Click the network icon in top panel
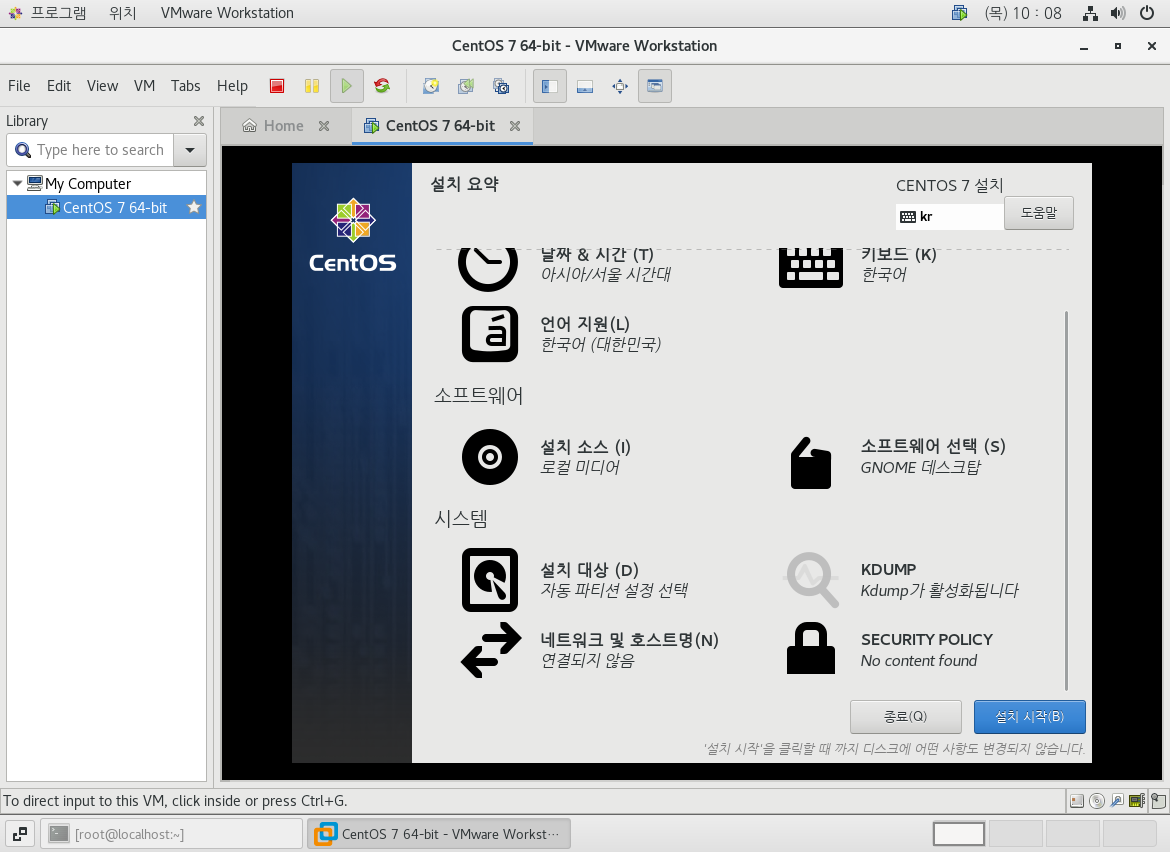 coord(1091,13)
